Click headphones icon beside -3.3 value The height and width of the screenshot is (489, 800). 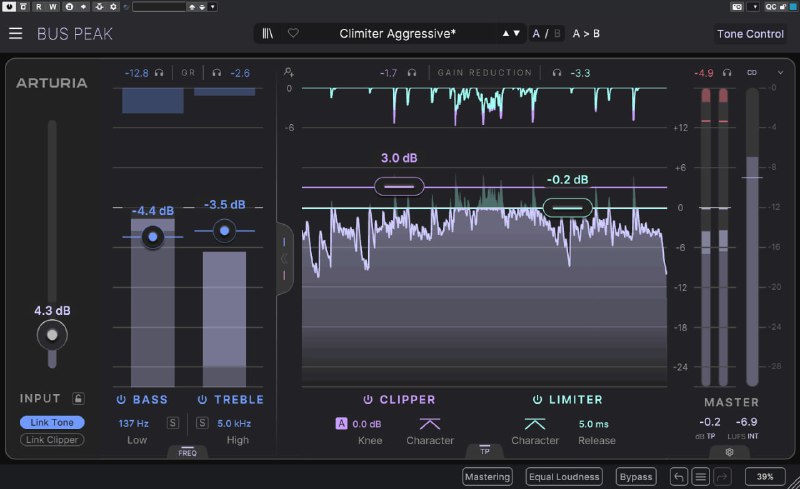(557, 73)
